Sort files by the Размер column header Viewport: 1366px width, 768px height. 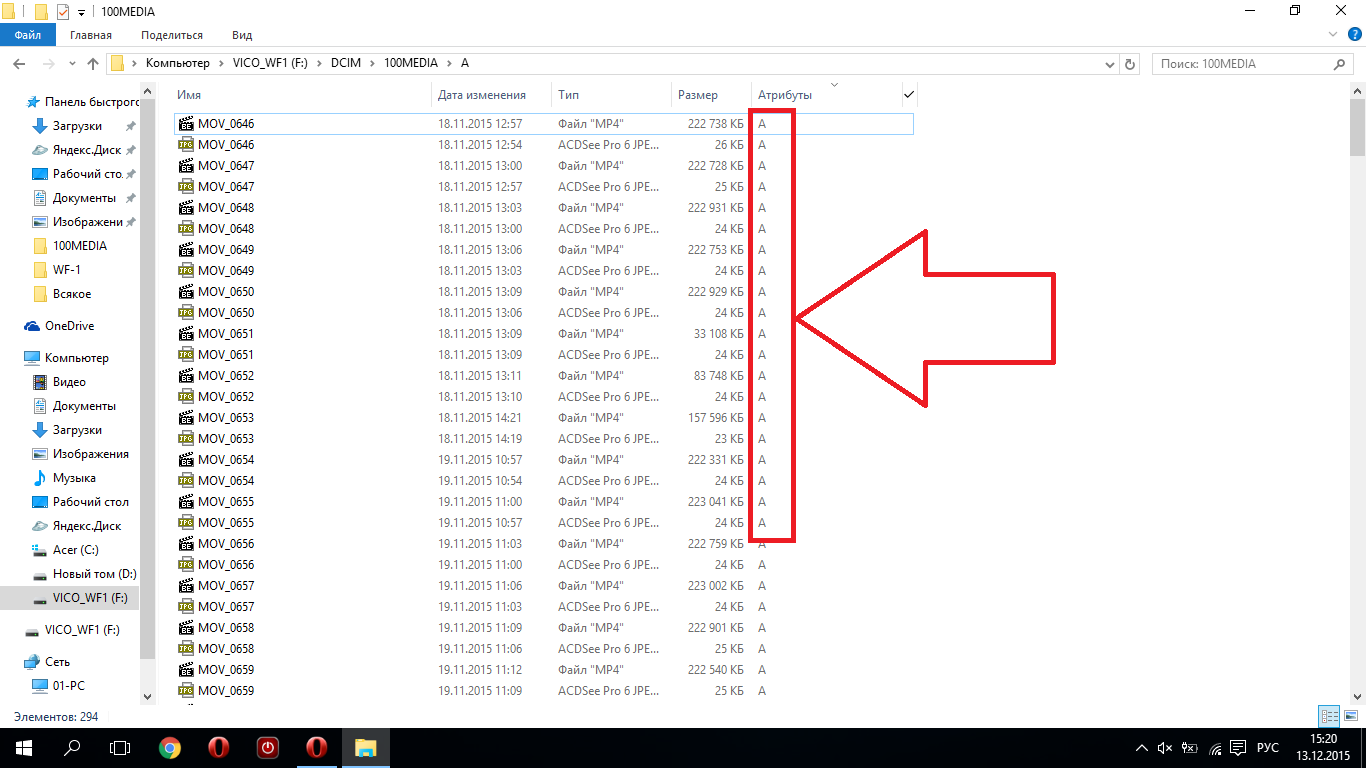[698, 95]
